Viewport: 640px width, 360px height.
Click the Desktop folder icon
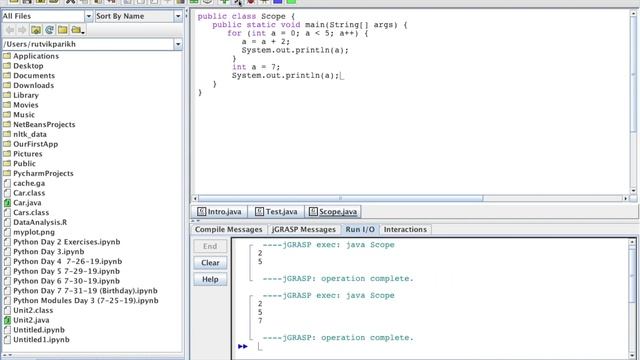[7, 66]
